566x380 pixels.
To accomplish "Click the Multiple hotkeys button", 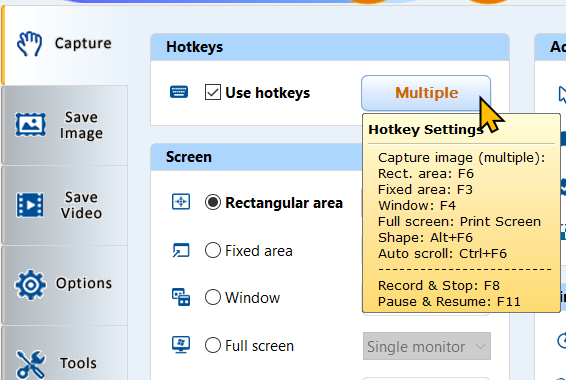I will pos(426,93).
